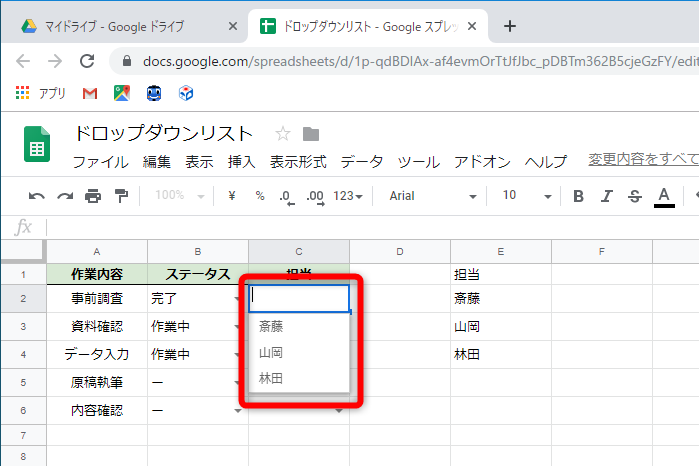The image size is (699, 466).
Task: Open the 表示 menu
Action: tap(199, 161)
